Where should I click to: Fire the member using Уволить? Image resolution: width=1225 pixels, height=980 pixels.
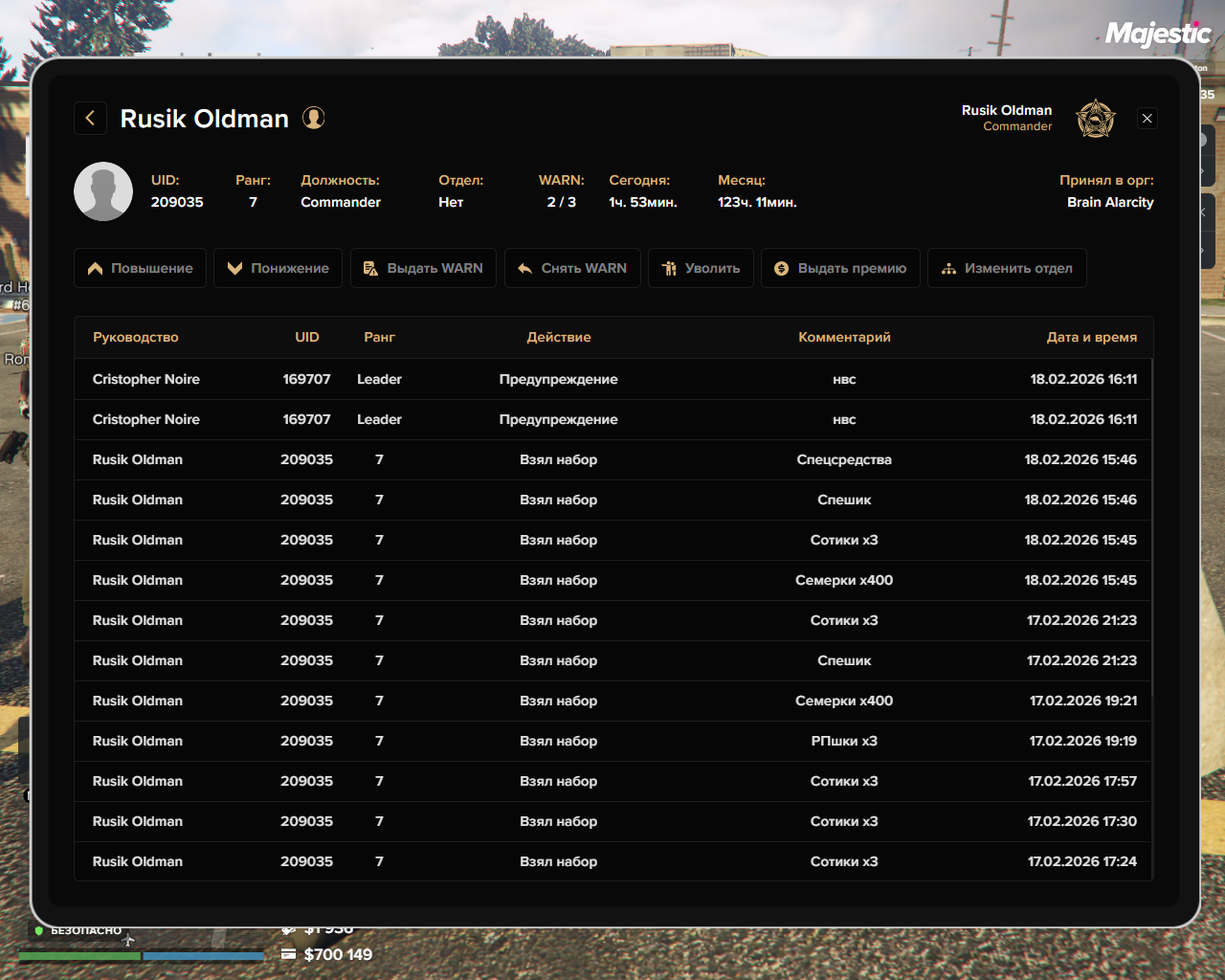pos(701,268)
